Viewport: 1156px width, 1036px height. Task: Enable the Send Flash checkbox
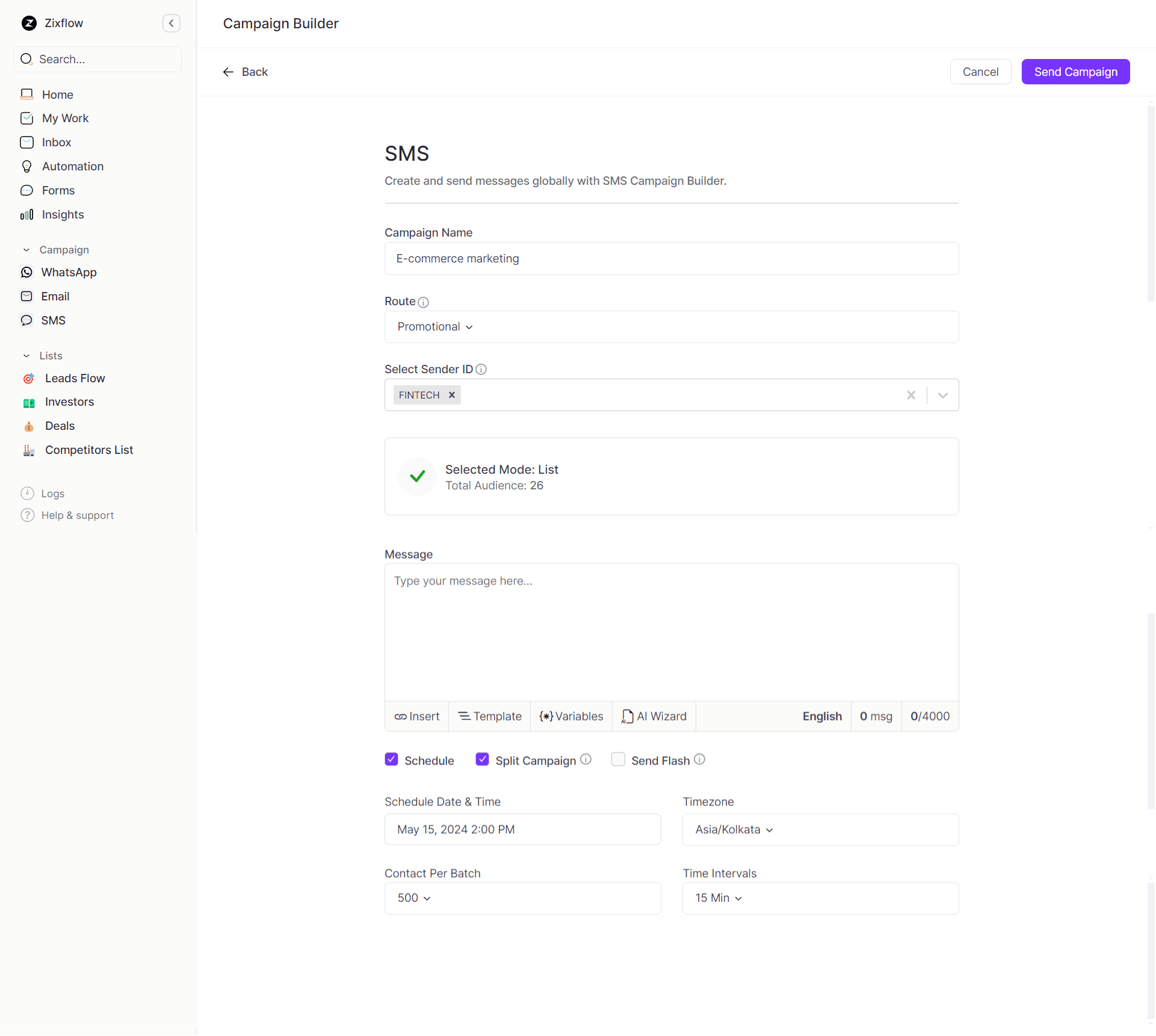618,760
